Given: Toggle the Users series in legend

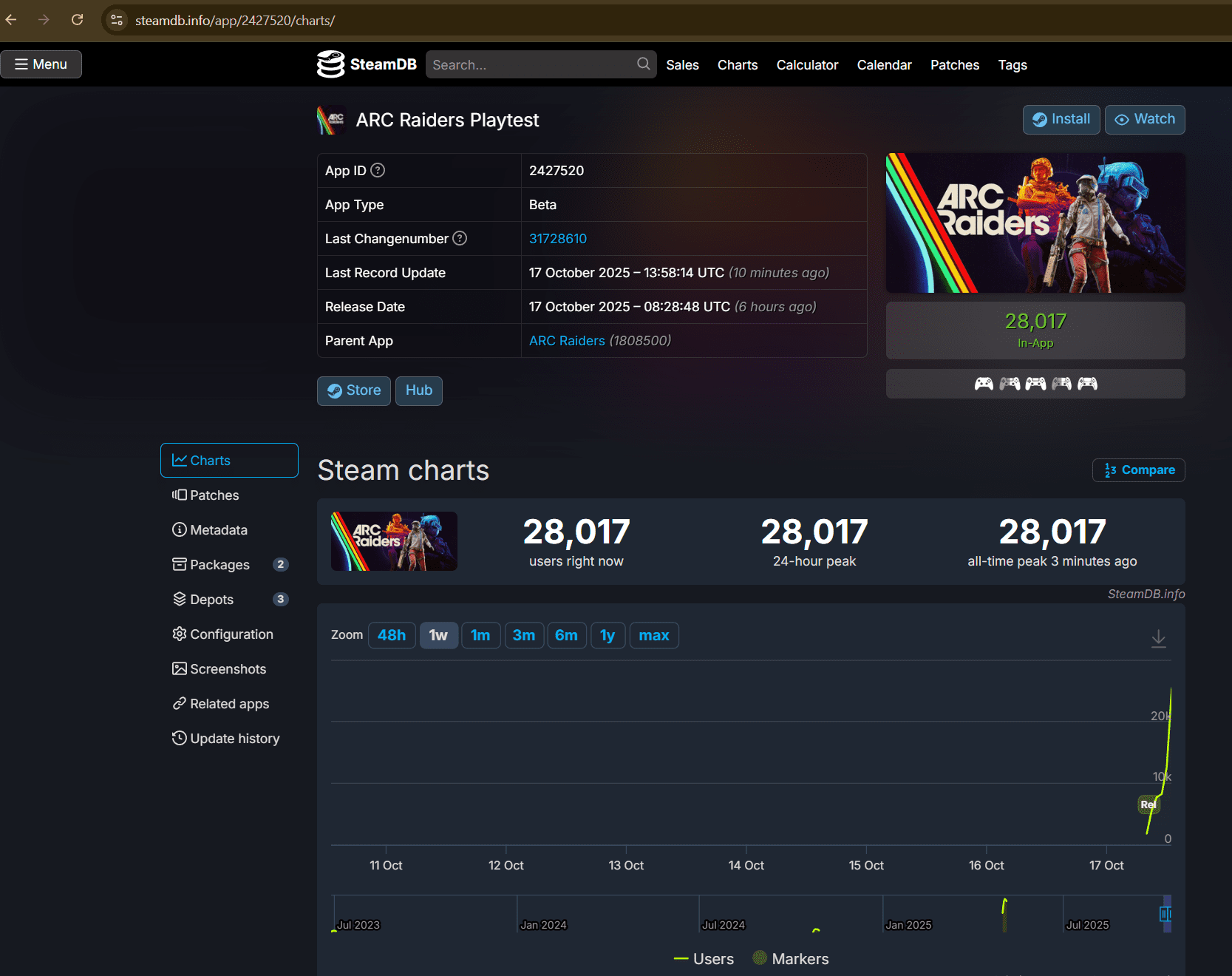Looking at the screenshot, I should point(704,959).
